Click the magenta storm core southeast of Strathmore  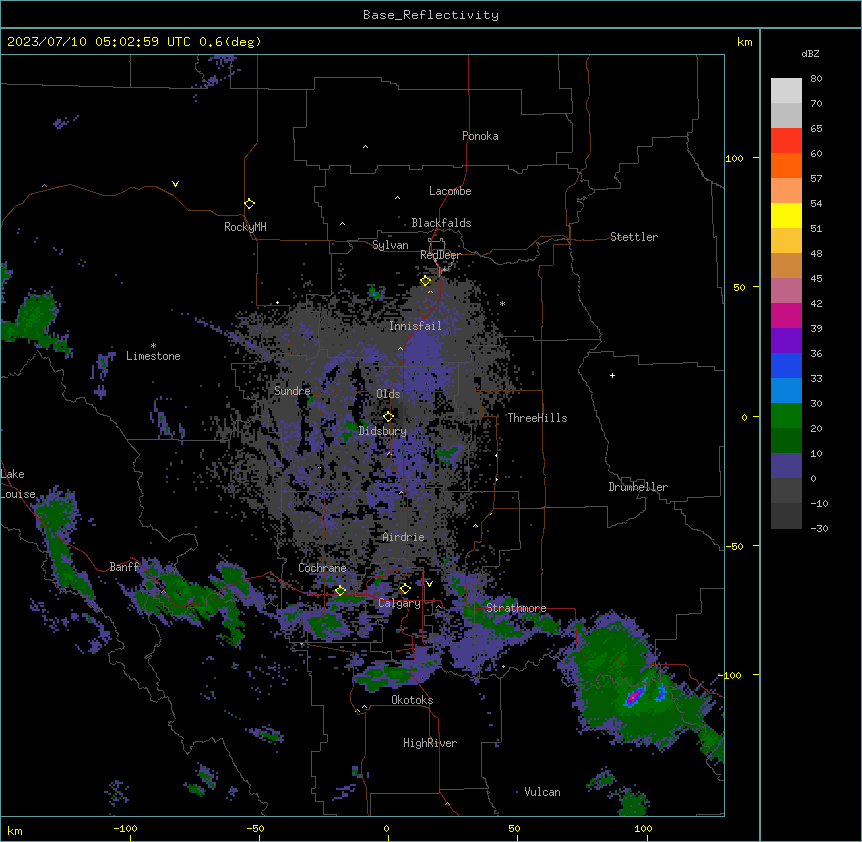tap(635, 695)
